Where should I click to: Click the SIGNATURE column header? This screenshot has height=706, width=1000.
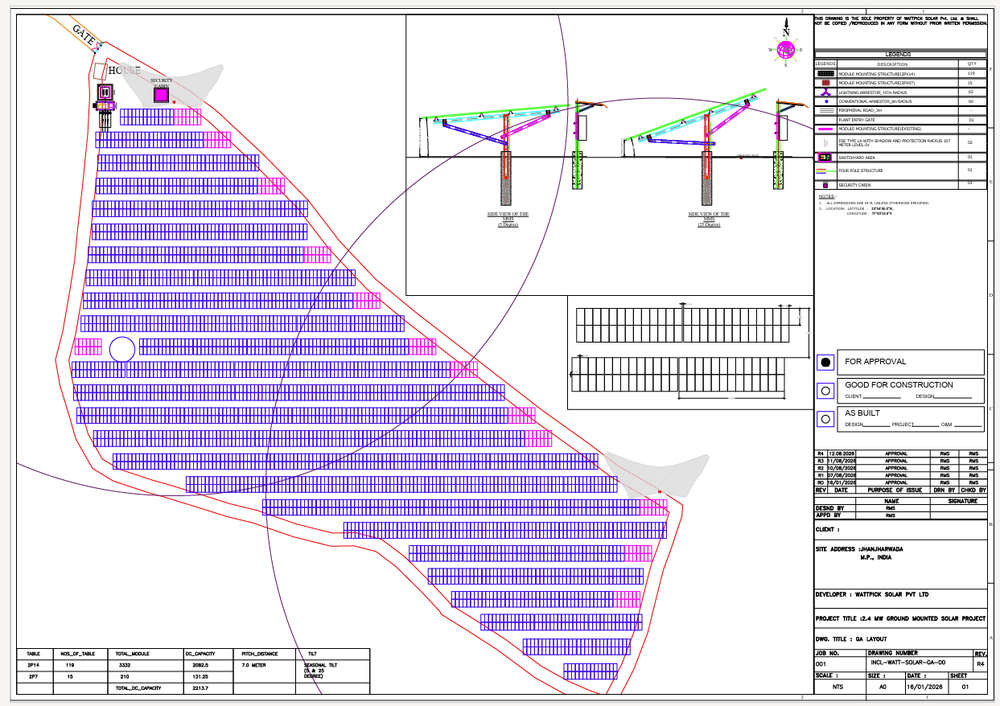pos(962,501)
